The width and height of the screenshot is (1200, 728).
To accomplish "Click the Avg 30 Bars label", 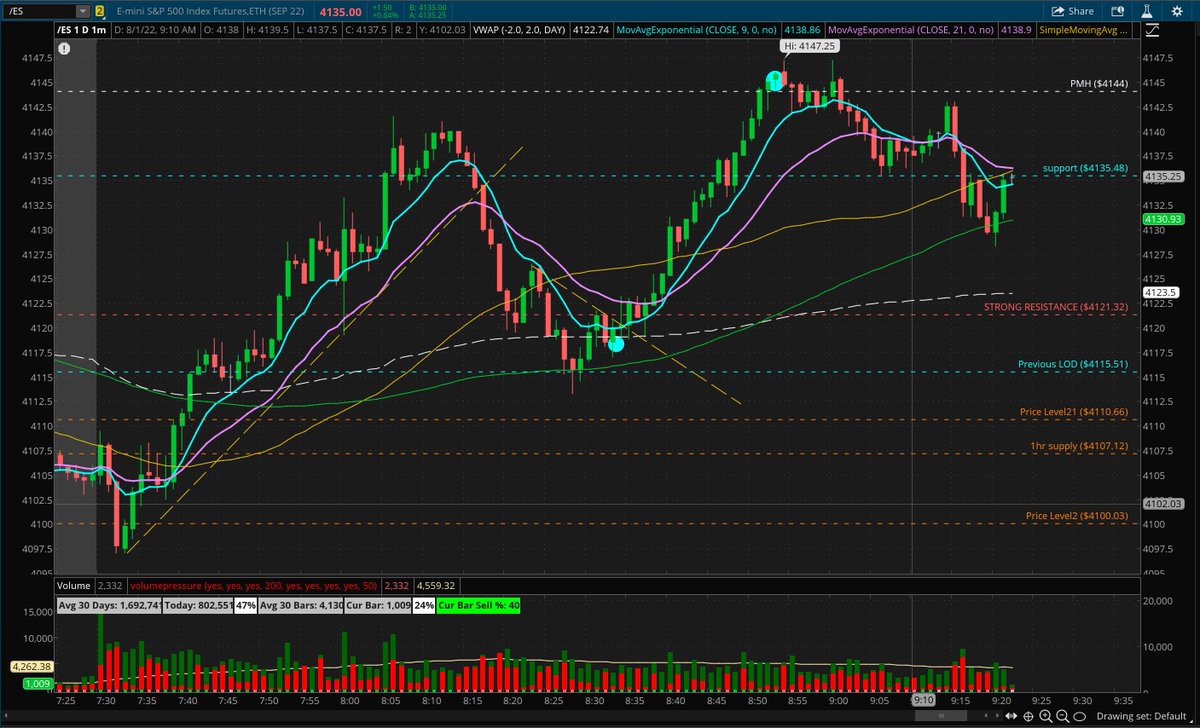I will pos(302,605).
